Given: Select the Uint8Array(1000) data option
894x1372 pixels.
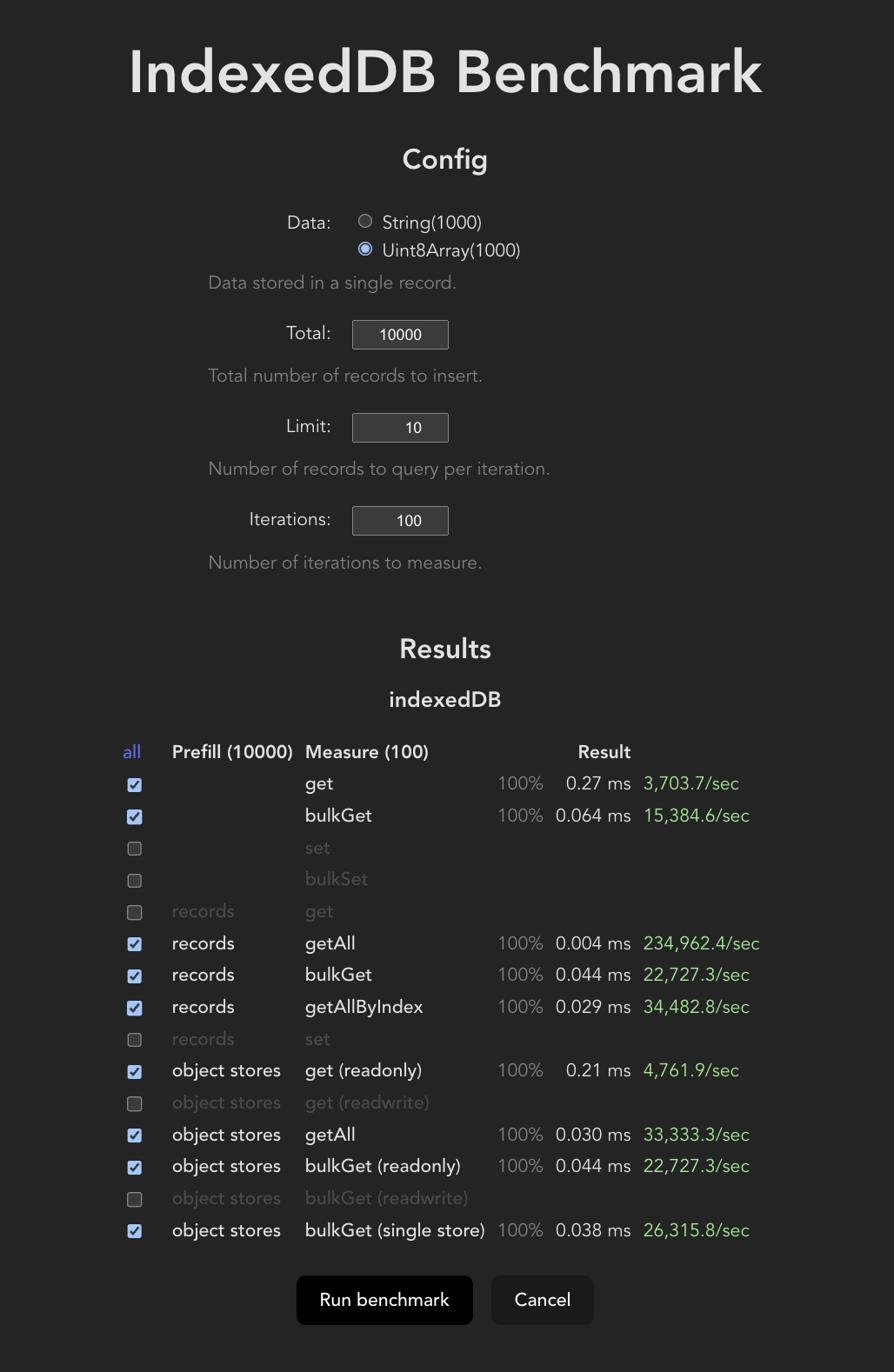Looking at the screenshot, I should pos(365,250).
